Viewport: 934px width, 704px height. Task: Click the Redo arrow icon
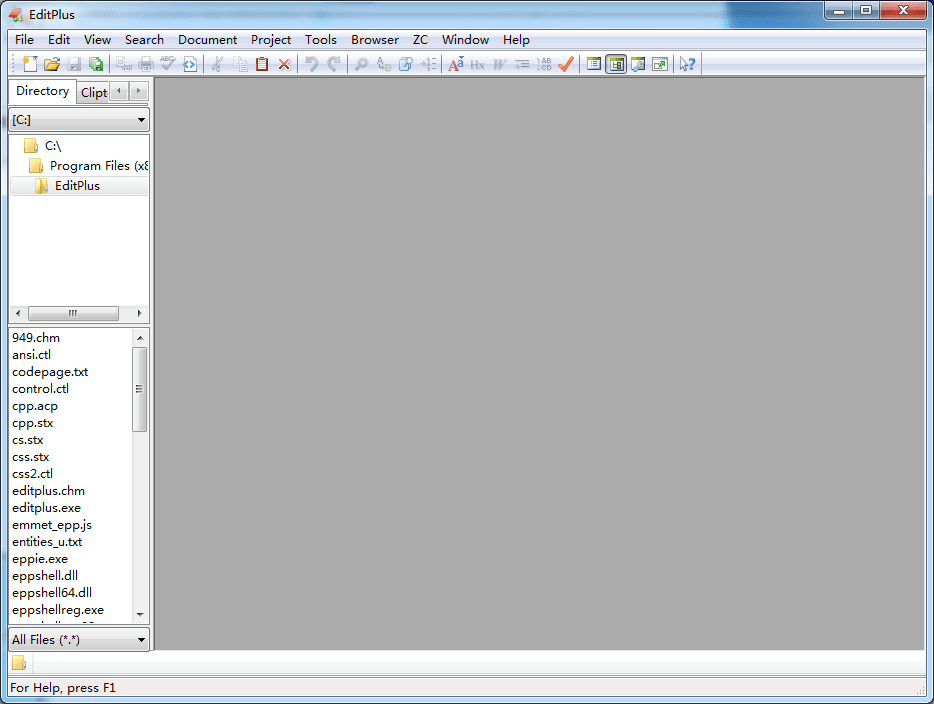point(334,64)
